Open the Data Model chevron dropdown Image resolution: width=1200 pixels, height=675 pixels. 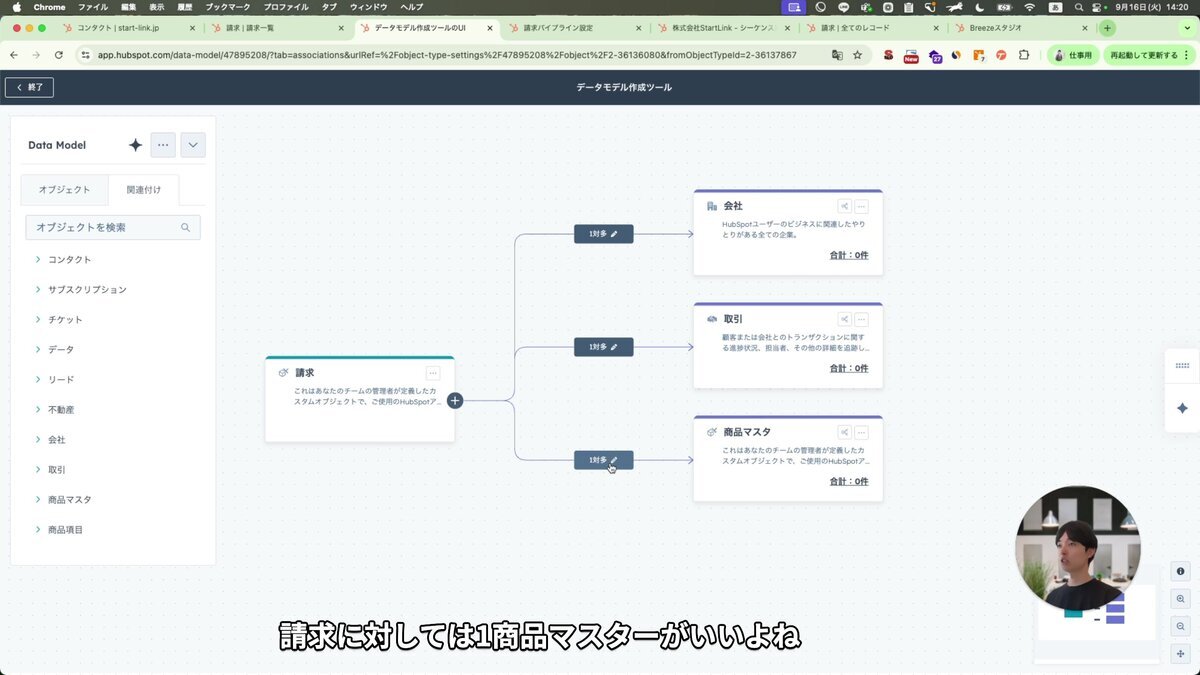[x=192, y=145]
